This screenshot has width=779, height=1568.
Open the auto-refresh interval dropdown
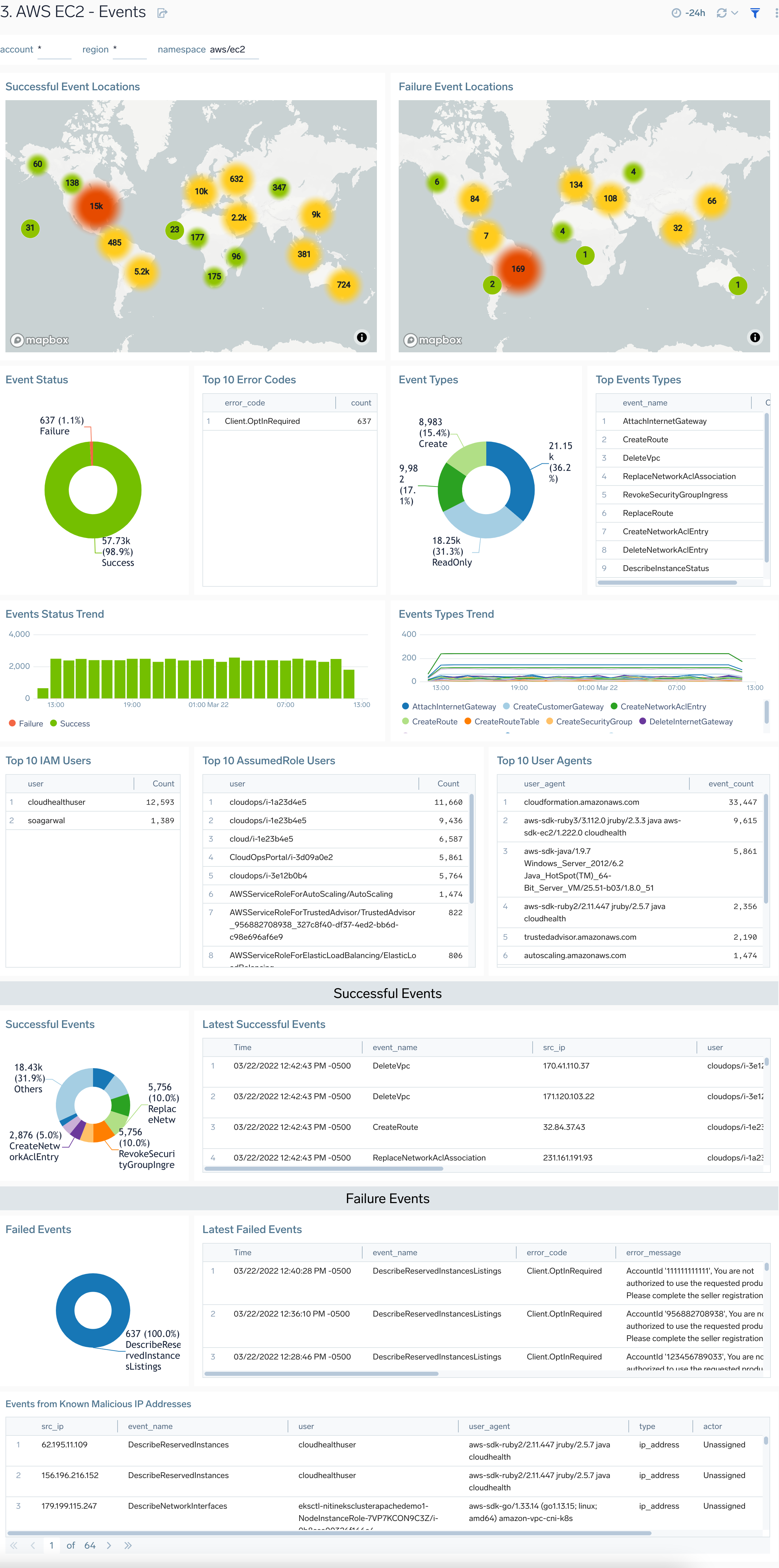click(x=735, y=13)
